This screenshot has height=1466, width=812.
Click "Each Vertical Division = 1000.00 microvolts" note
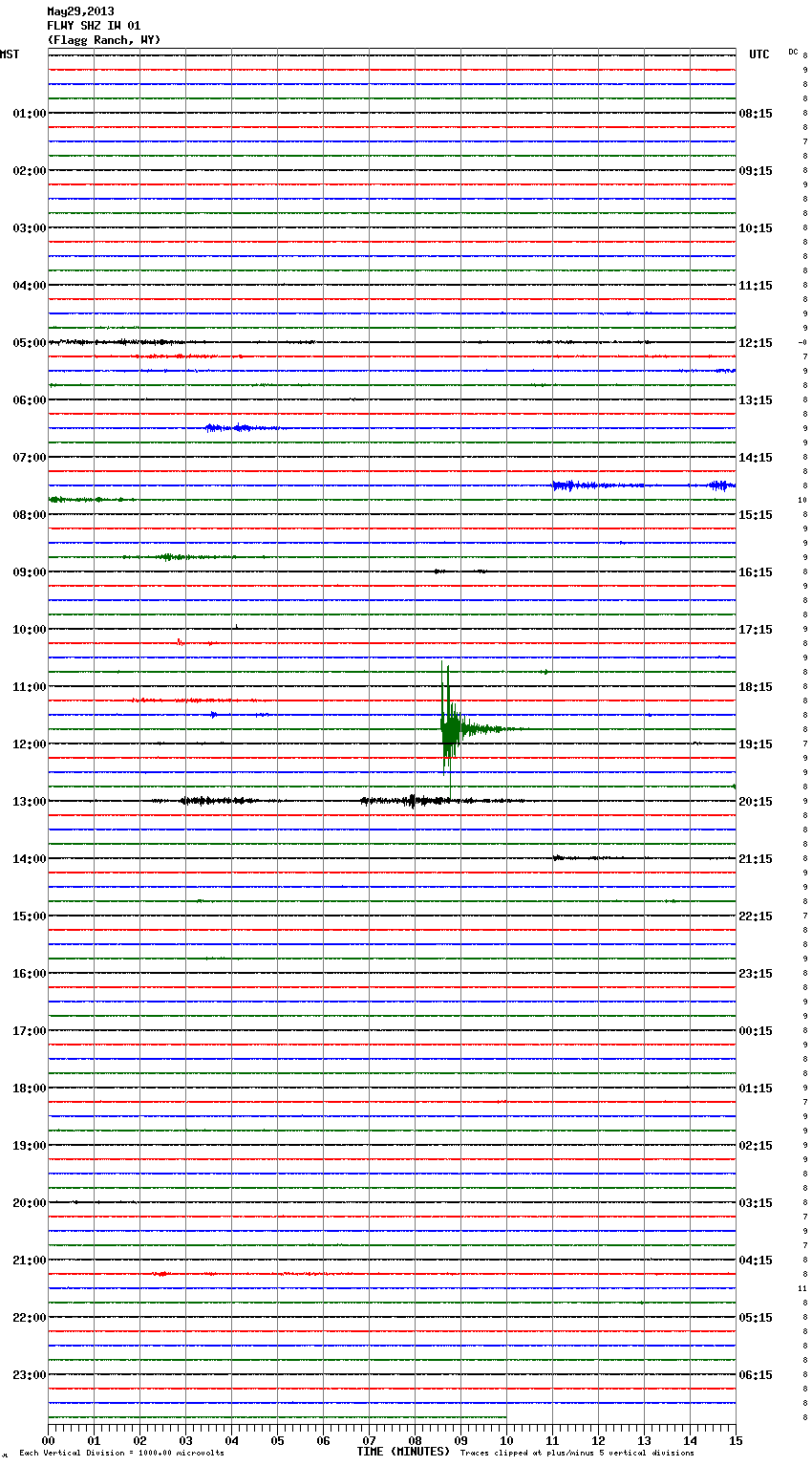[121, 1454]
